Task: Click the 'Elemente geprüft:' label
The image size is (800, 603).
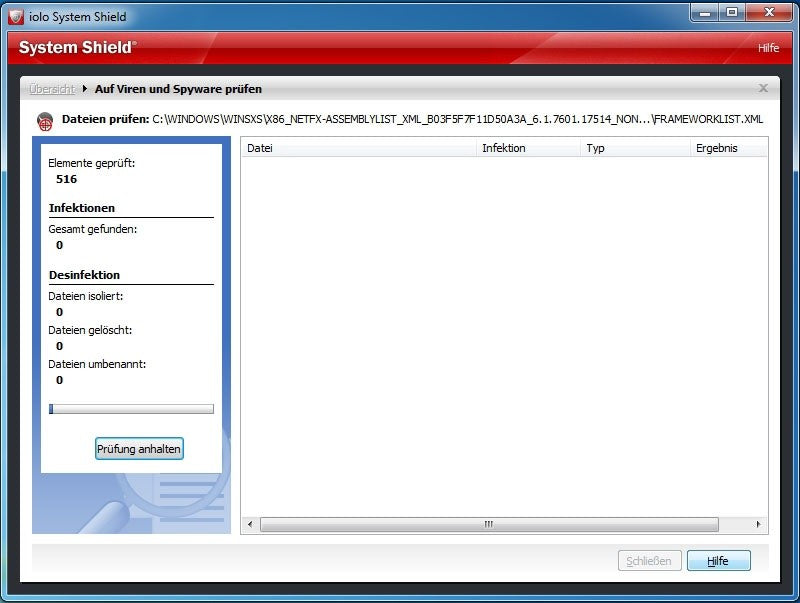Action: coord(91,163)
